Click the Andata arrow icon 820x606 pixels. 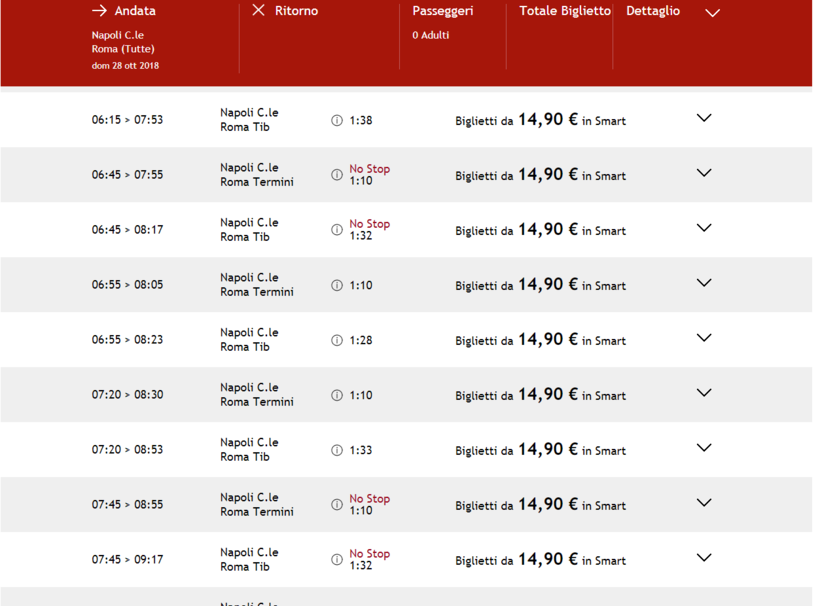pyautogui.click(x=99, y=11)
